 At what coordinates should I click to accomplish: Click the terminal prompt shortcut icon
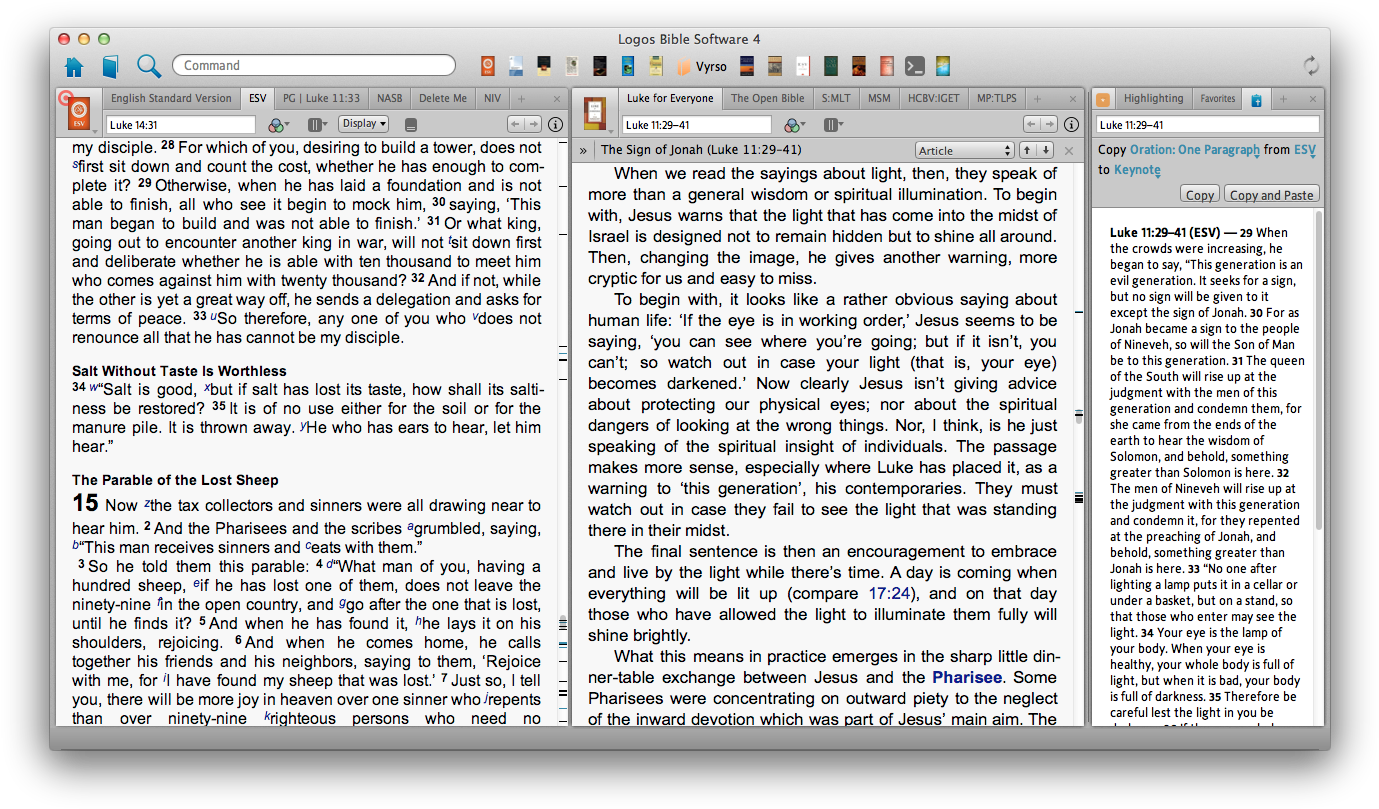click(914, 67)
